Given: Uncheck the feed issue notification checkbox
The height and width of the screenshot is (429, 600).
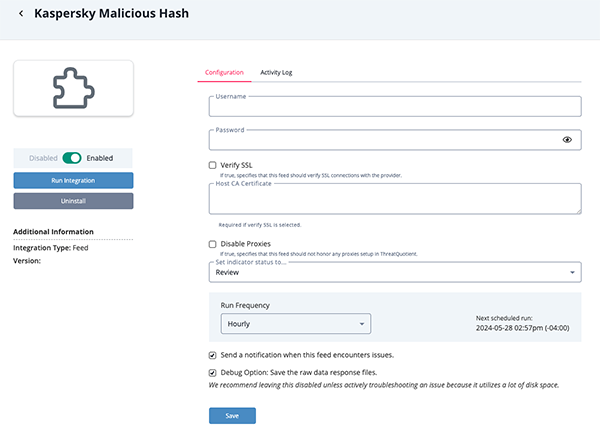Looking at the screenshot, I should point(212,355).
